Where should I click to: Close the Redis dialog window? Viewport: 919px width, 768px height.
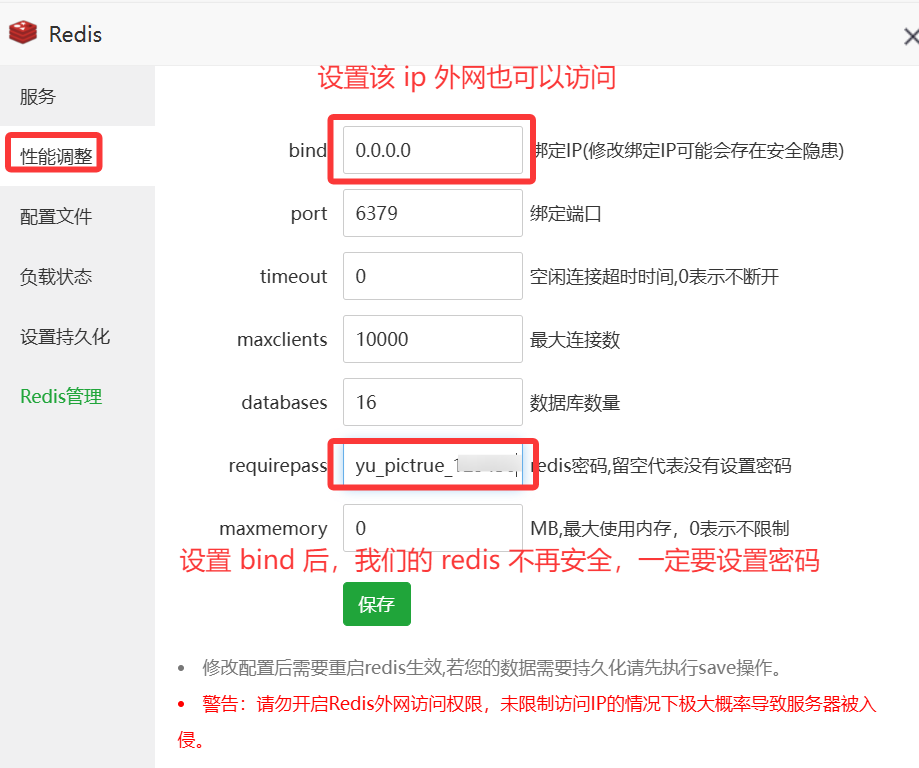[x=911, y=37]
